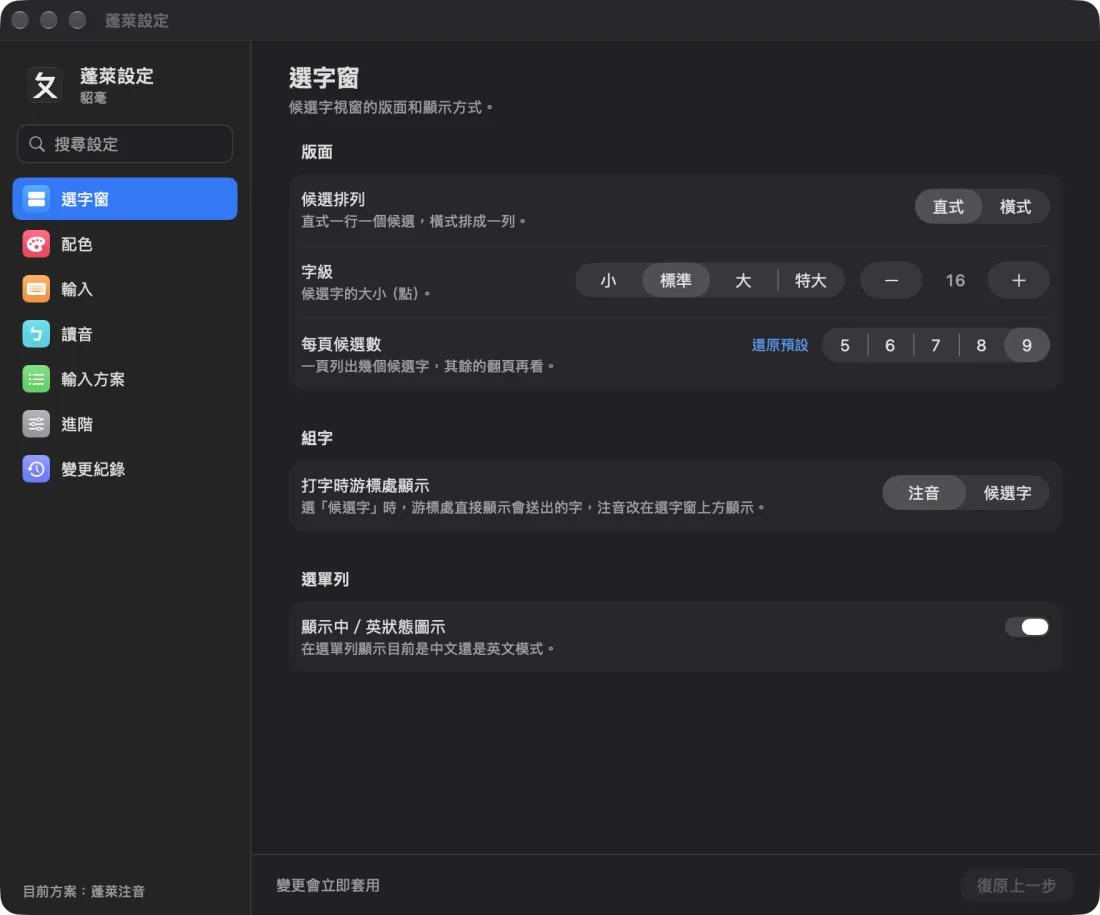Open the 進階 settings page
The width and height of the screenshot is (1100, 915).
[x=125, y=424]
